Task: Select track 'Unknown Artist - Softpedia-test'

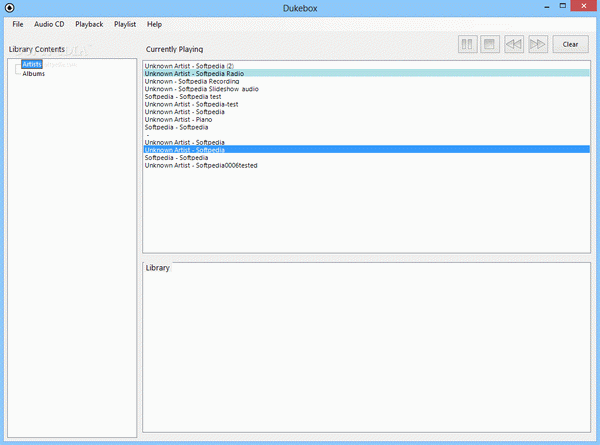Action: 367,104
